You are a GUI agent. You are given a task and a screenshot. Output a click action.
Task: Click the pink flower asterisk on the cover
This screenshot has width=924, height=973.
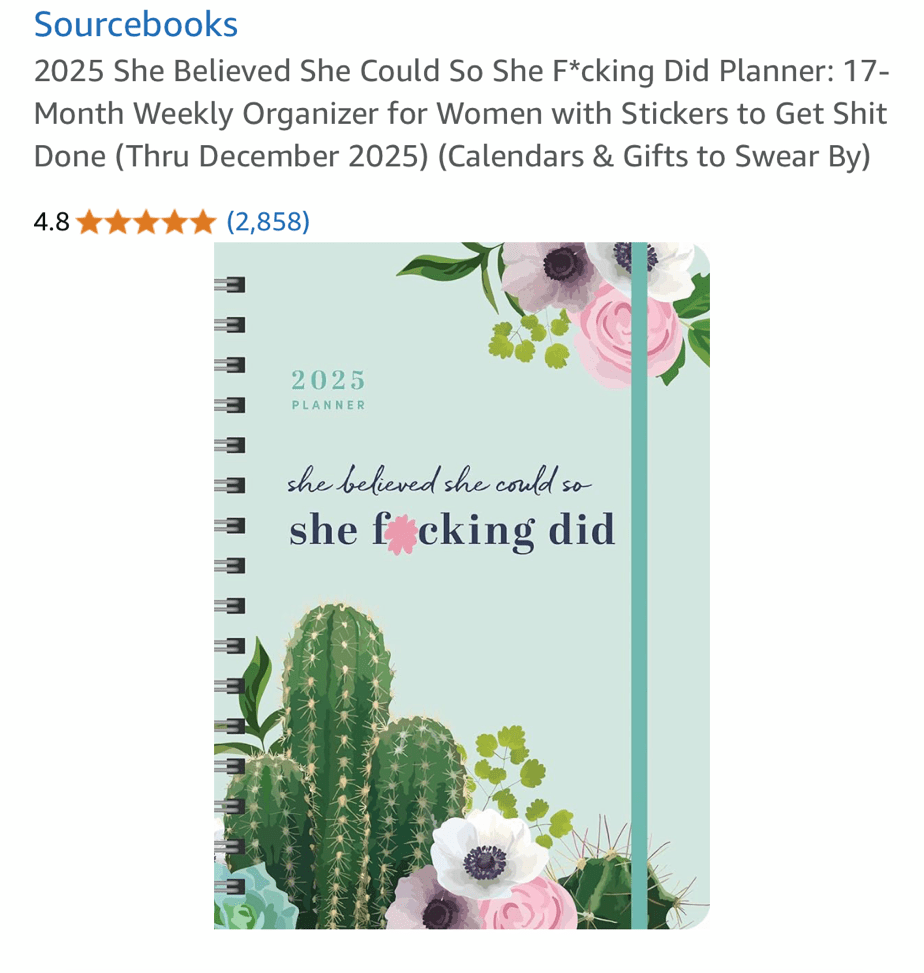coord(400,533)
